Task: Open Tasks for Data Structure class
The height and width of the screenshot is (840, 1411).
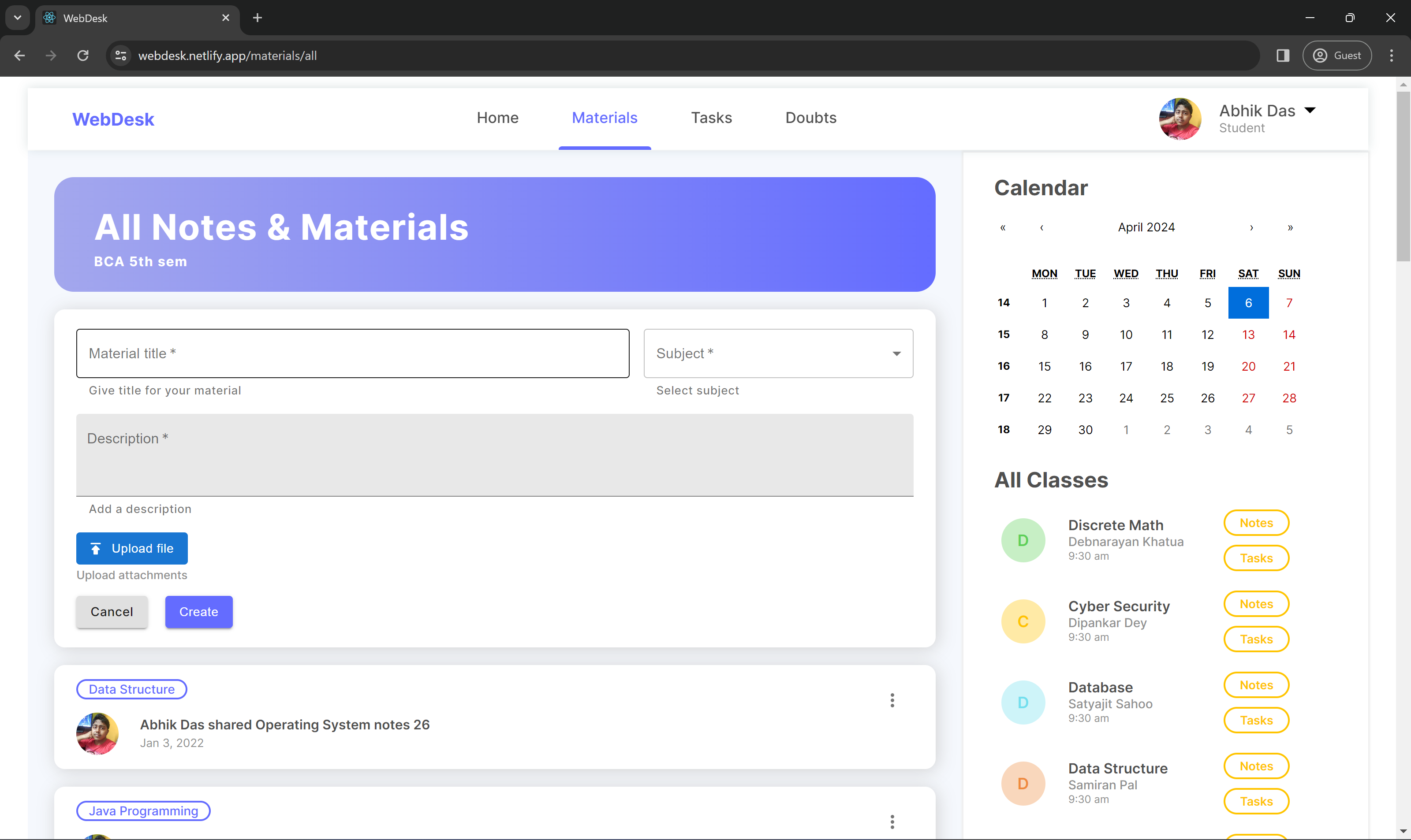Action: [1256, 801]
